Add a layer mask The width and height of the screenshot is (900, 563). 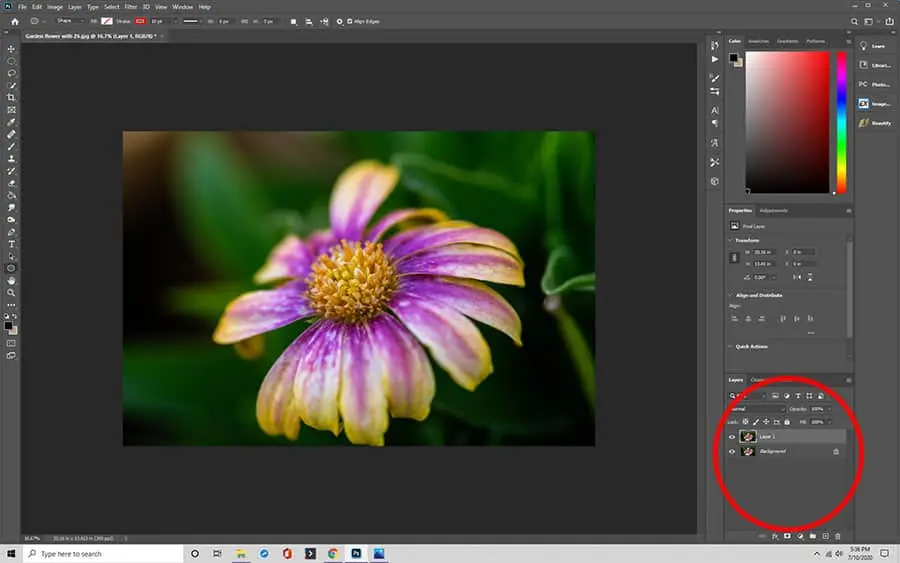coord(788,536)
